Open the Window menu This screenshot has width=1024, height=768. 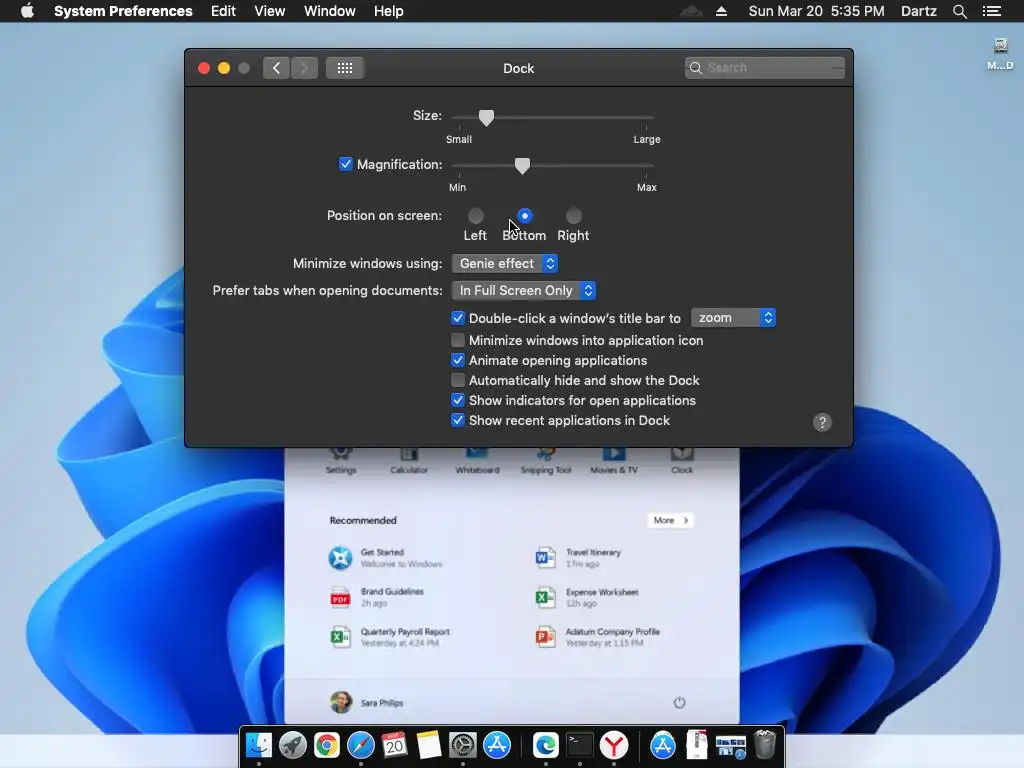[330, 11]
